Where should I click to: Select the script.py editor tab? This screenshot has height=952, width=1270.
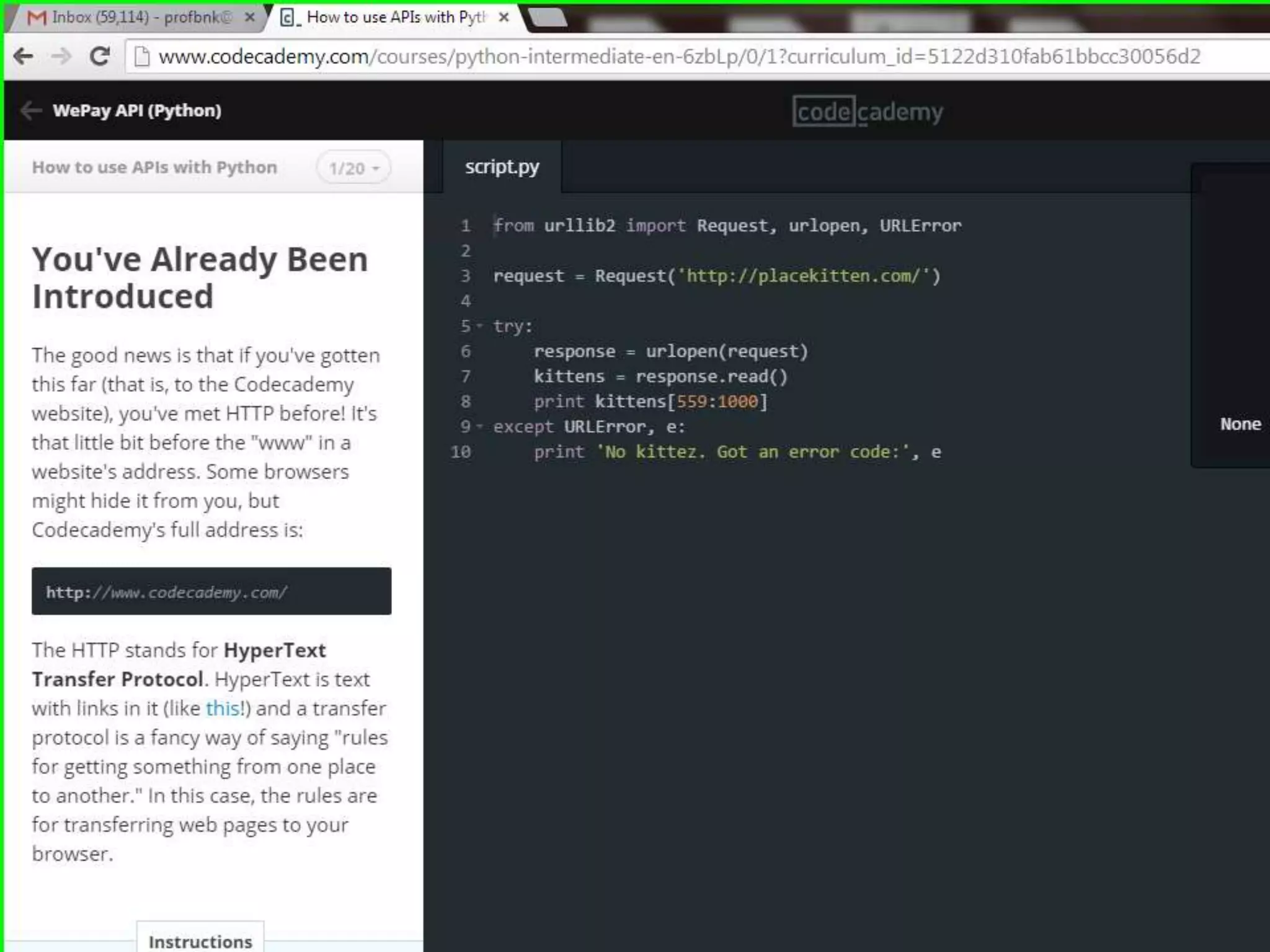(502, 167)
